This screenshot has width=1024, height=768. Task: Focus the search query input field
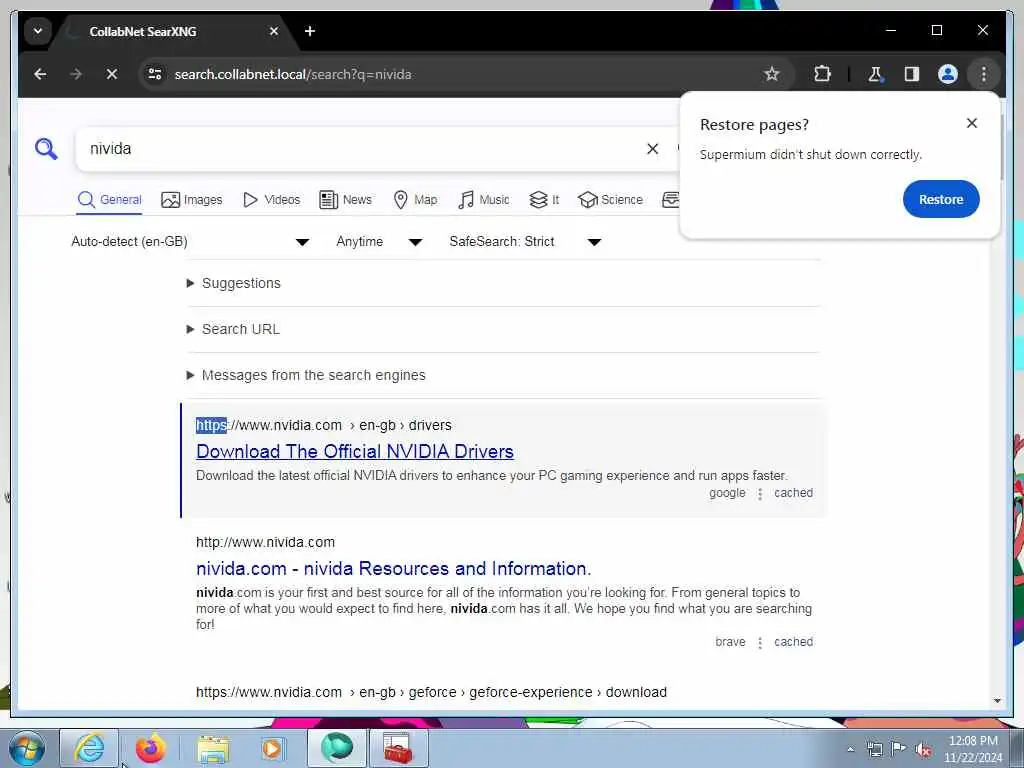point(362,149)
